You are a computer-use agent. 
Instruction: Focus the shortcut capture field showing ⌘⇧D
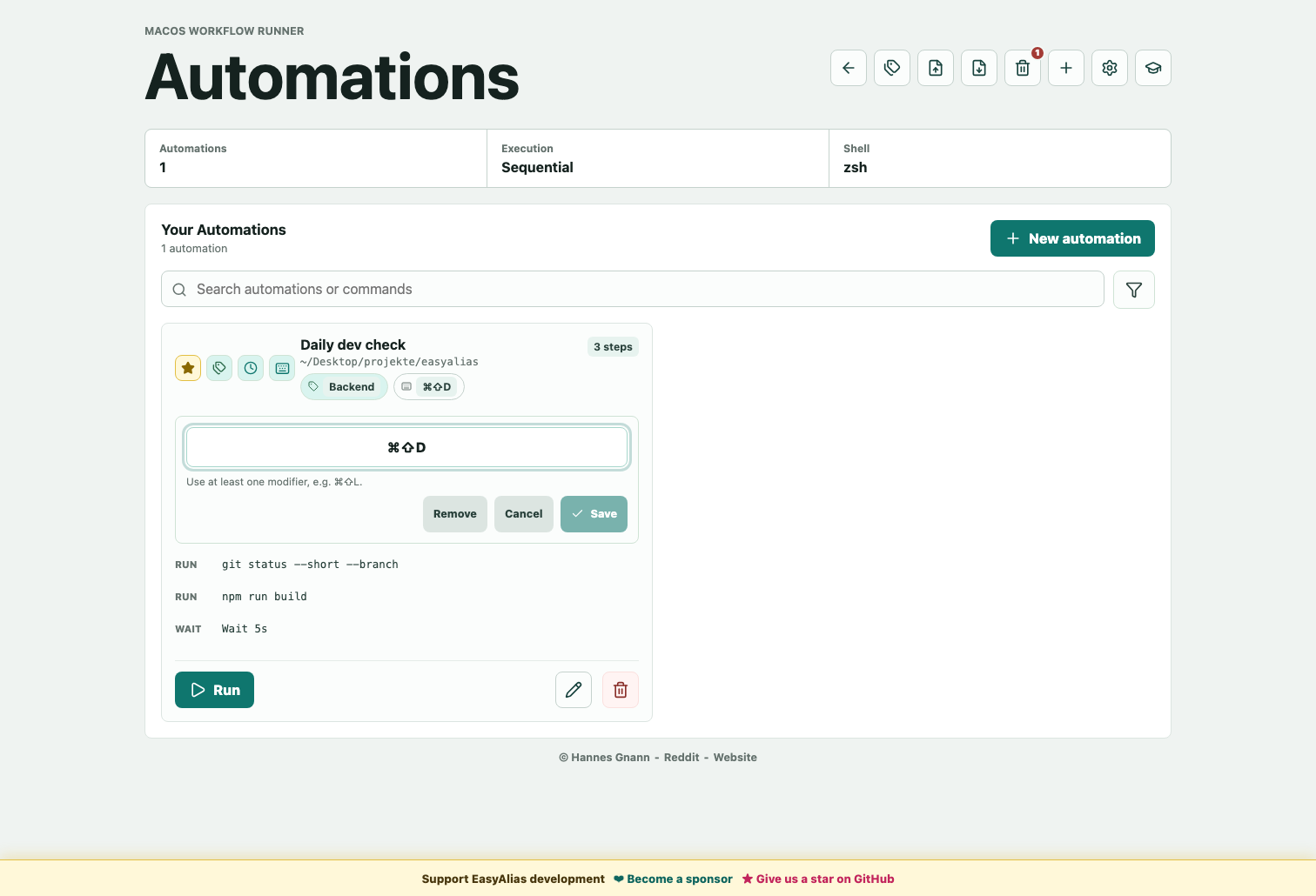[x=406, y=447]
